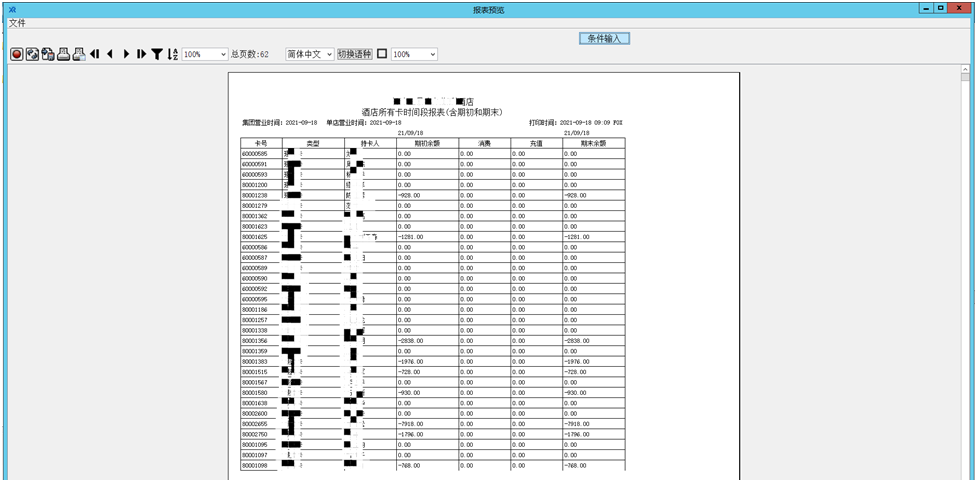Click card number 80001098
Screen dimensions: 977x482
pyautogui.click(x=254, y=465)
